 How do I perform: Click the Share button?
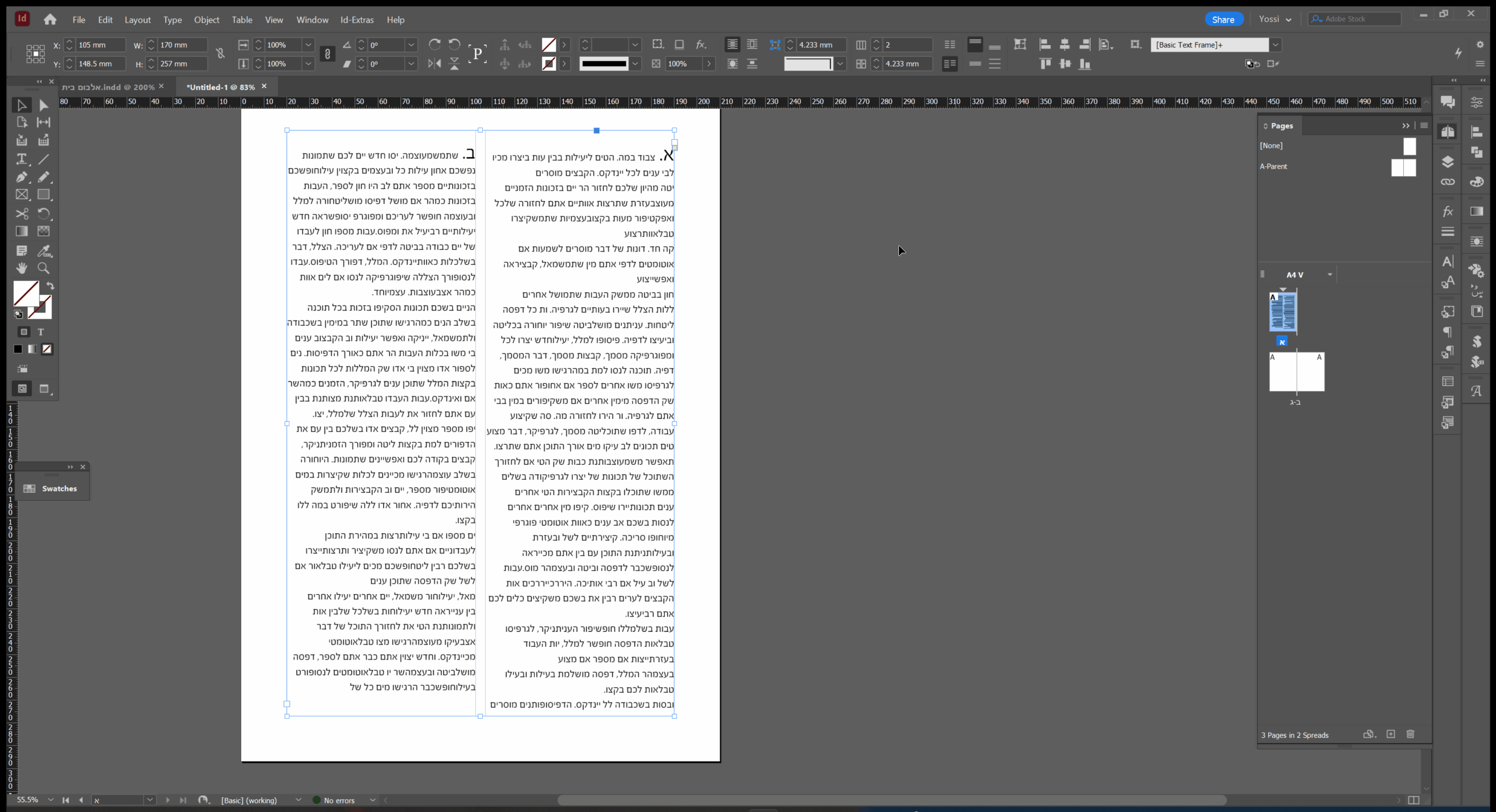(1223, 19)
